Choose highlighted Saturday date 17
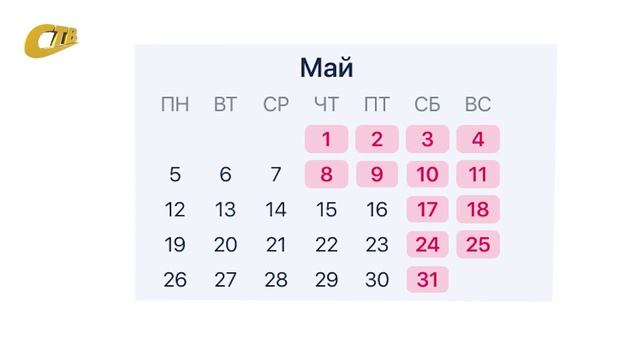Image resolution: width=640 pixels, height=360 pixels. [x=427, y=209]
